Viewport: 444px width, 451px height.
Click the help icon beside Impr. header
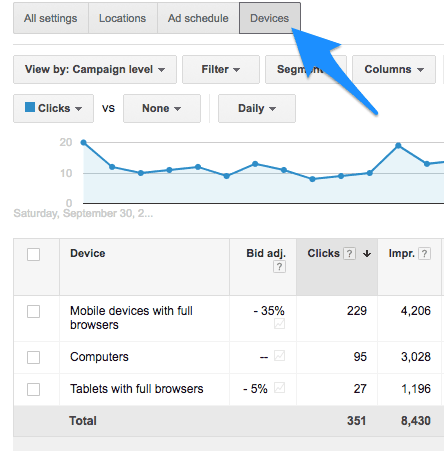point(424,254)
